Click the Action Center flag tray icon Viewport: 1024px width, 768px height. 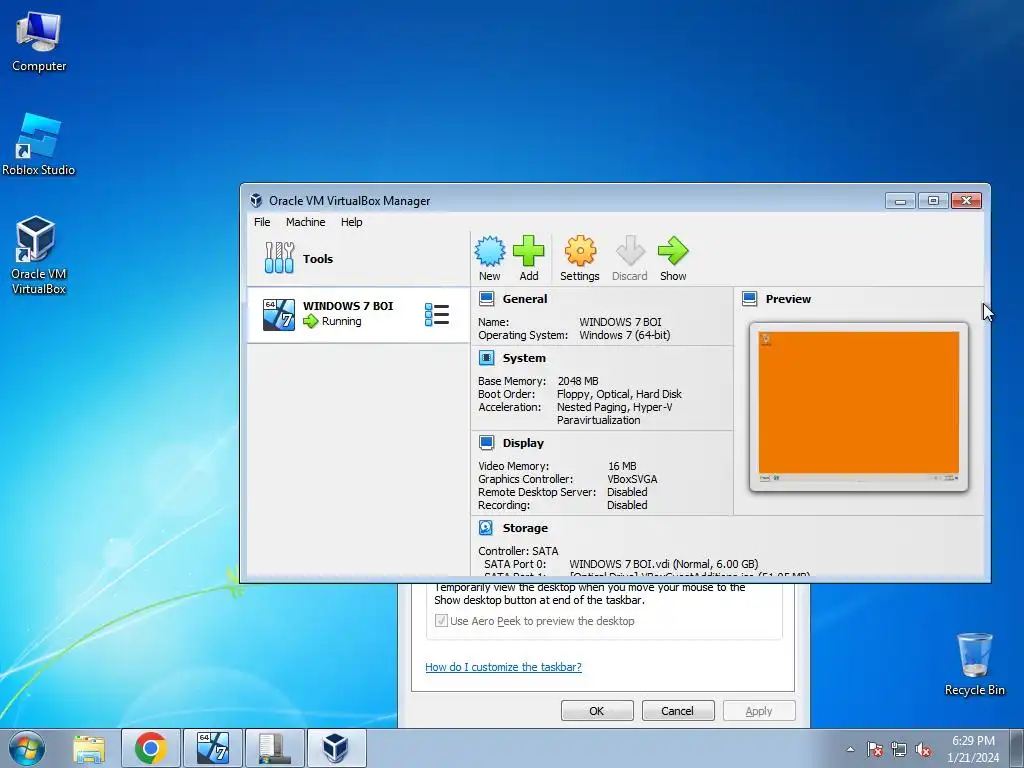(x=875, y=749)
